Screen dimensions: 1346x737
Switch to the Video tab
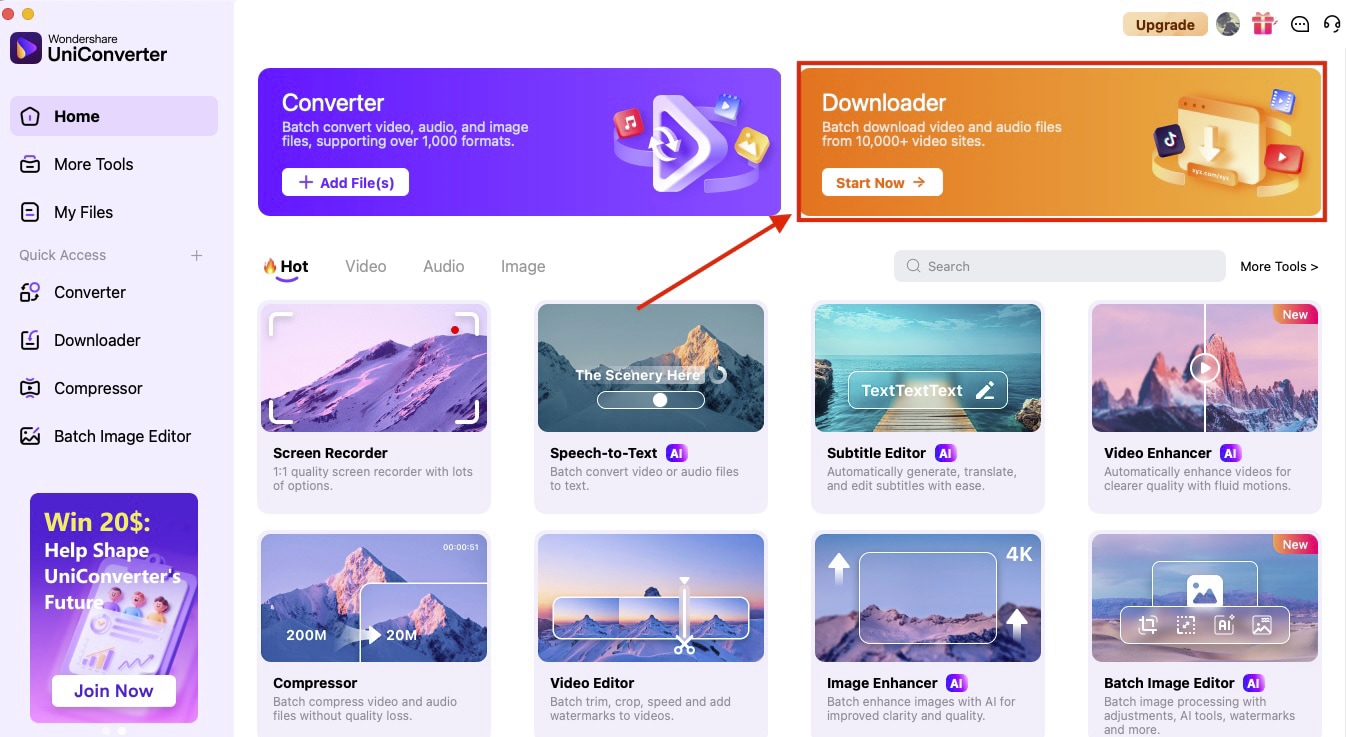click(x=366, y=266)
